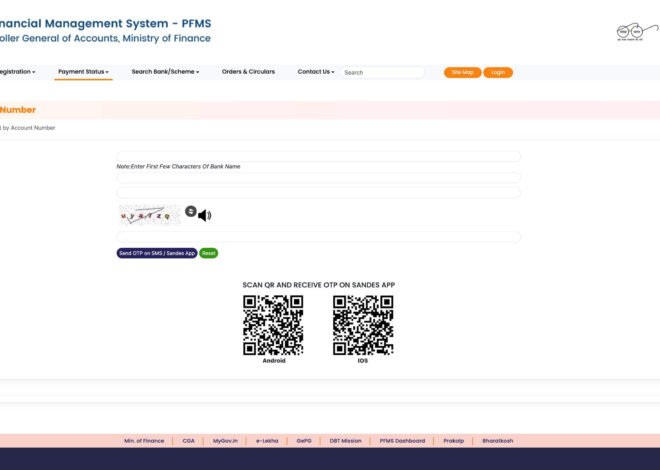This screenshot has height=470, width=660.
Task: Open GePG footer link
Action: pos(304,441)
